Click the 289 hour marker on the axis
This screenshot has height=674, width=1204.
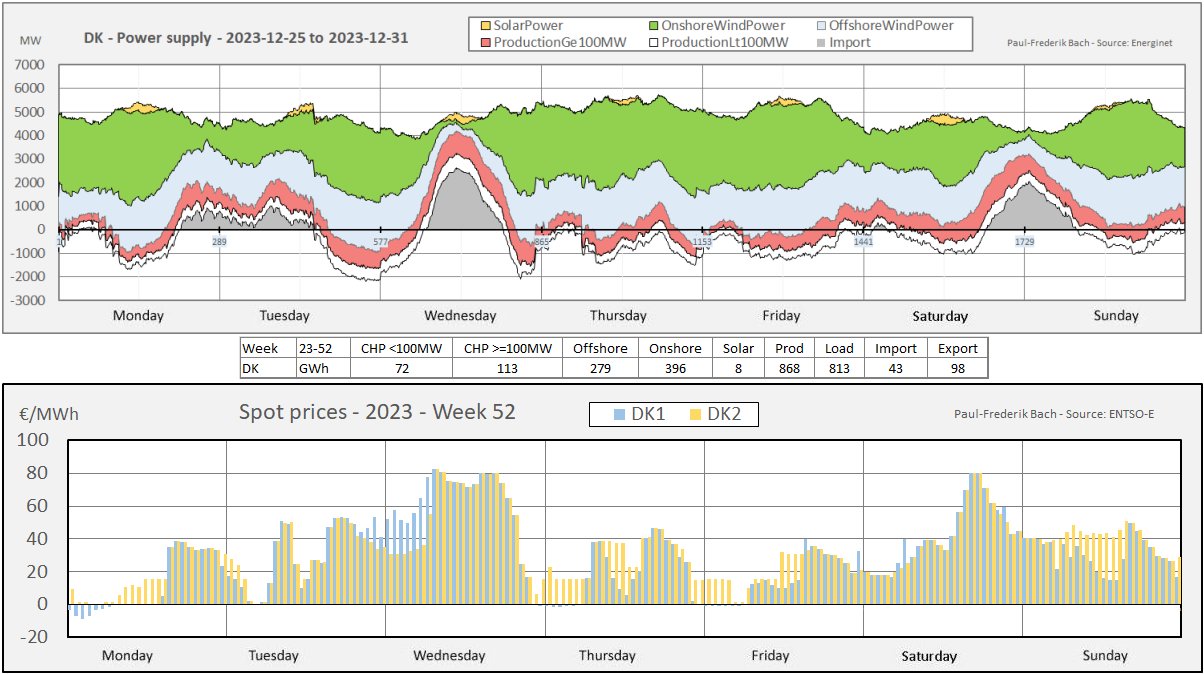219,242
